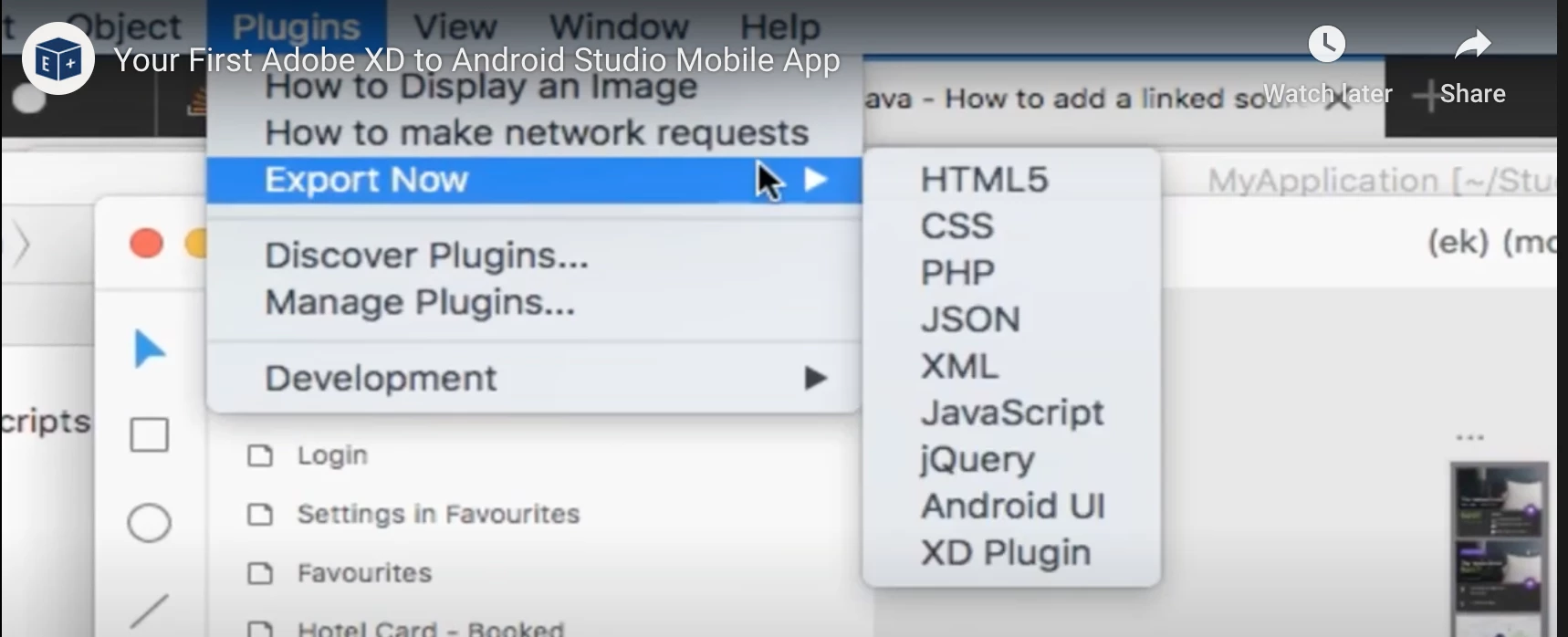
Task: Click artboard icon next to Settings in Favourites
Action: click(260, 515)
